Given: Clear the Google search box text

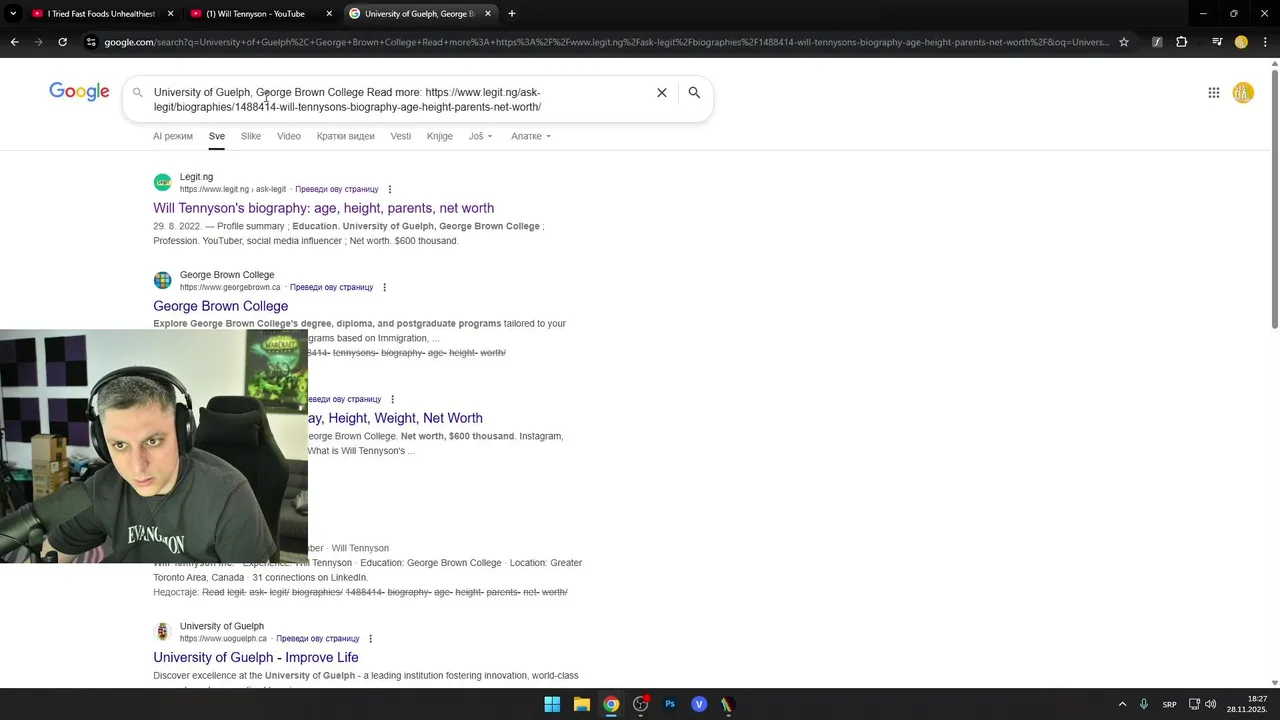Looking at the screenshot, I should pos(661,92).
